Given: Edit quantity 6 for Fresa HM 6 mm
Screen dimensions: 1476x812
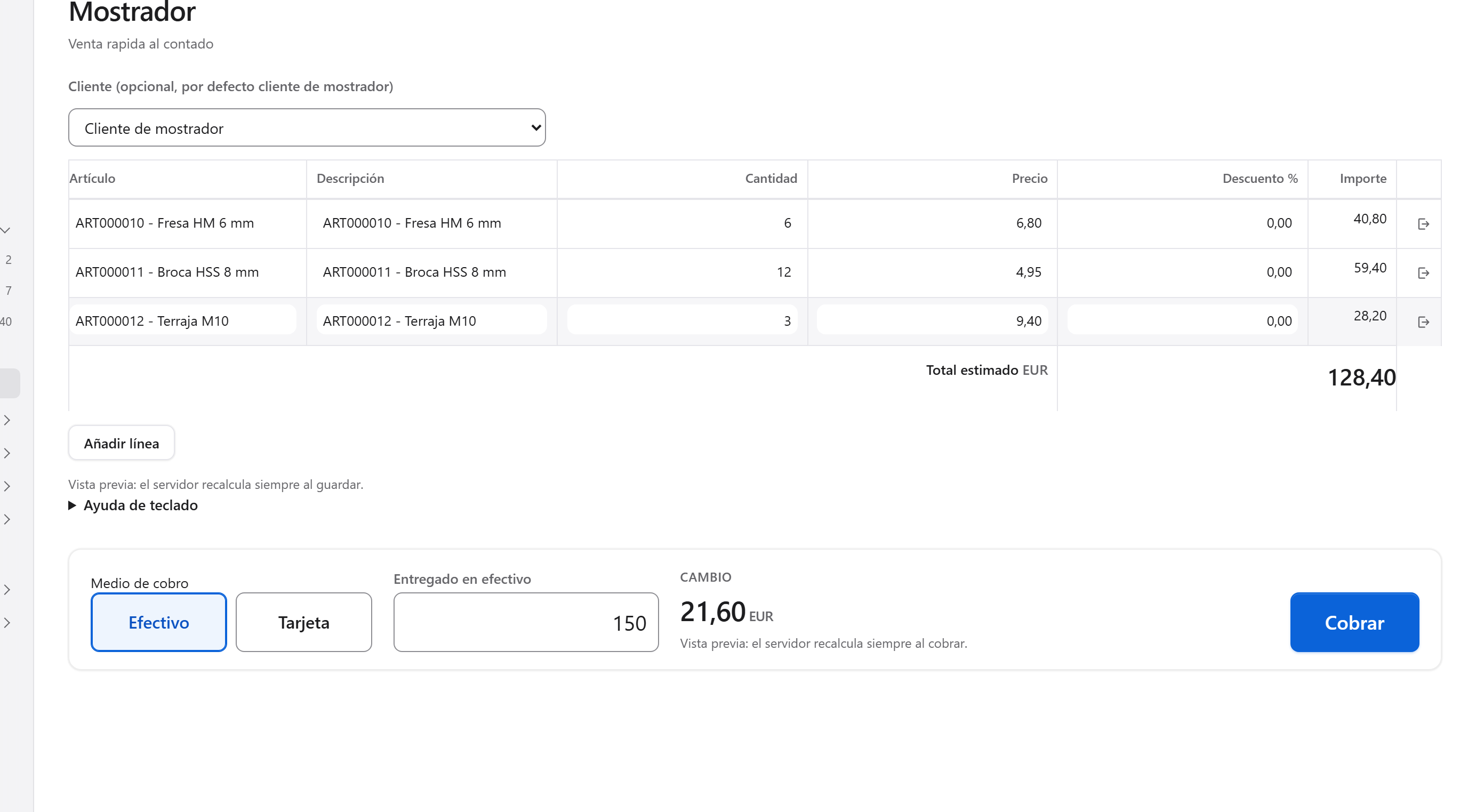Looking at the screenshot, I should 682,223.
